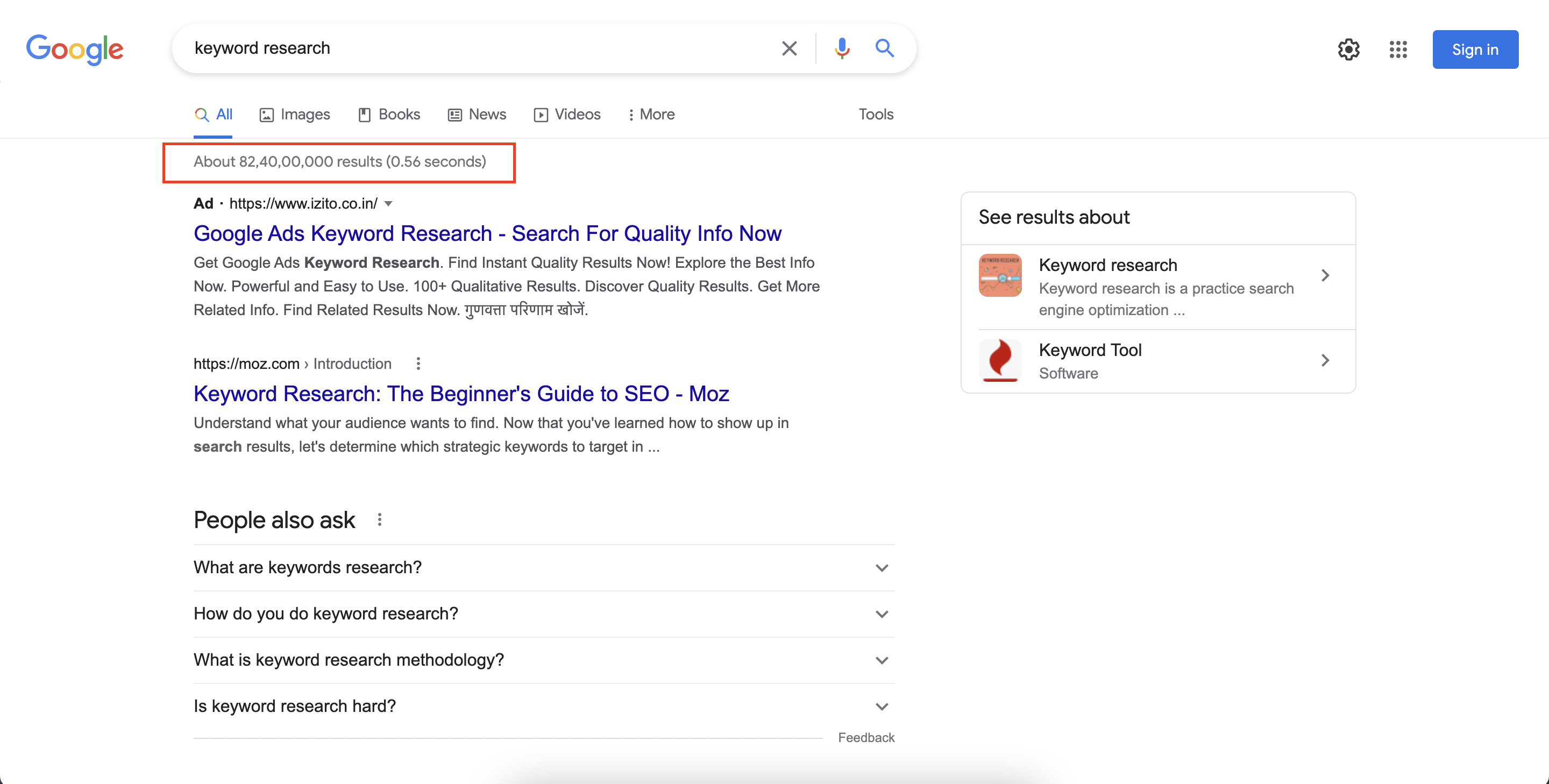Expand "What are keywords research?"
The image size is (1549, 784).
544,567
